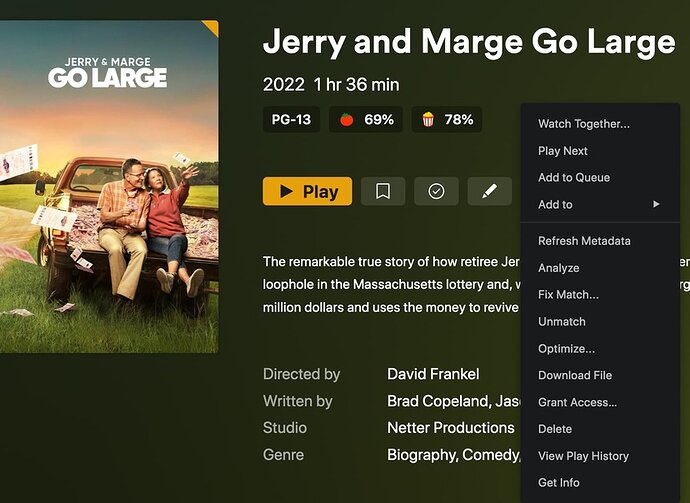This screenshot has width=690, height=503.
Task: Click the Jerry & Marge Go Large poster
Action: coord(109,186)
